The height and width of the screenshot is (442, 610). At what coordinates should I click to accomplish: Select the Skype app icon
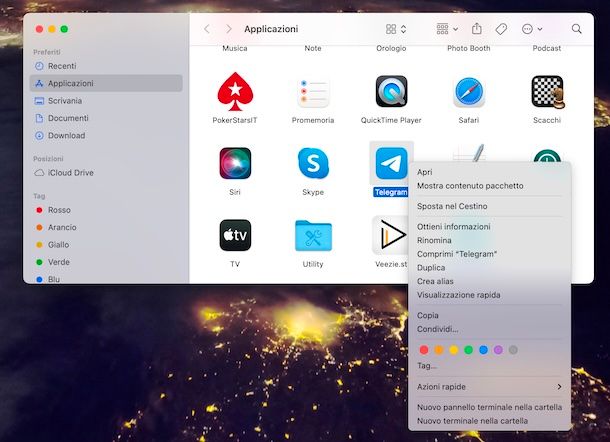(x=313, y=163)
